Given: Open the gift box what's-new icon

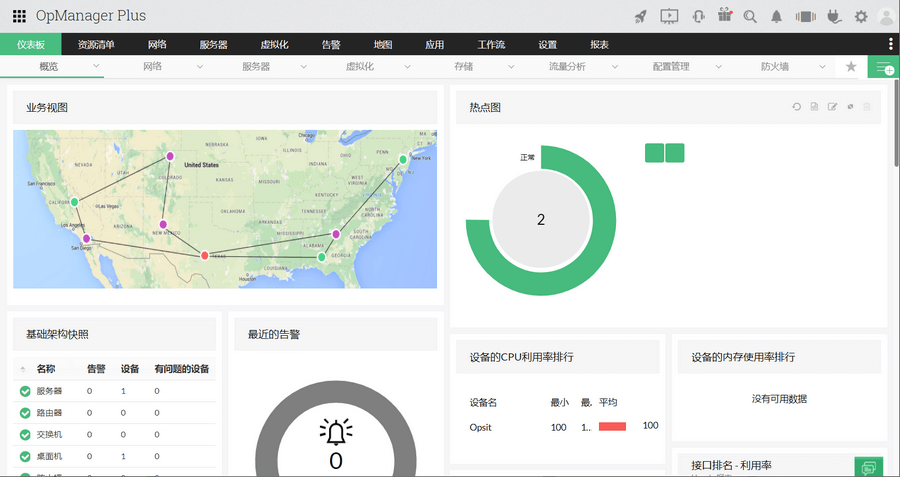Looking at the screenshot, I should click(725, 15).
